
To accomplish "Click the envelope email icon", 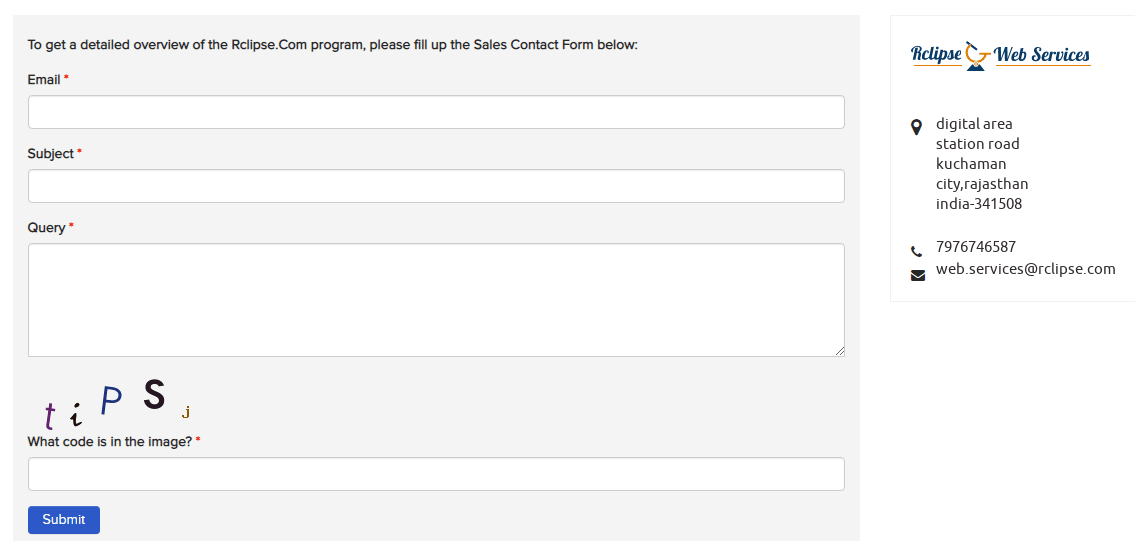I will (918, 275).
